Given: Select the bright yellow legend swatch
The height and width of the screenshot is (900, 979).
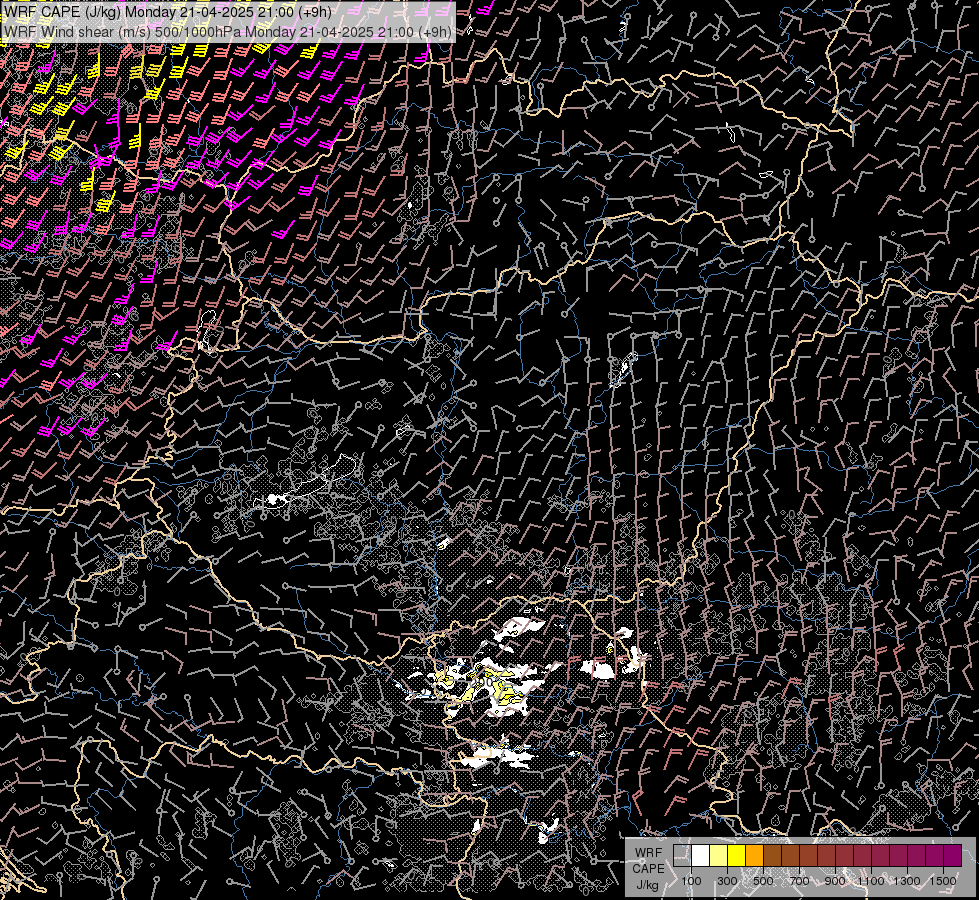Looking at the screenshot, I should (x=737, y=856).
